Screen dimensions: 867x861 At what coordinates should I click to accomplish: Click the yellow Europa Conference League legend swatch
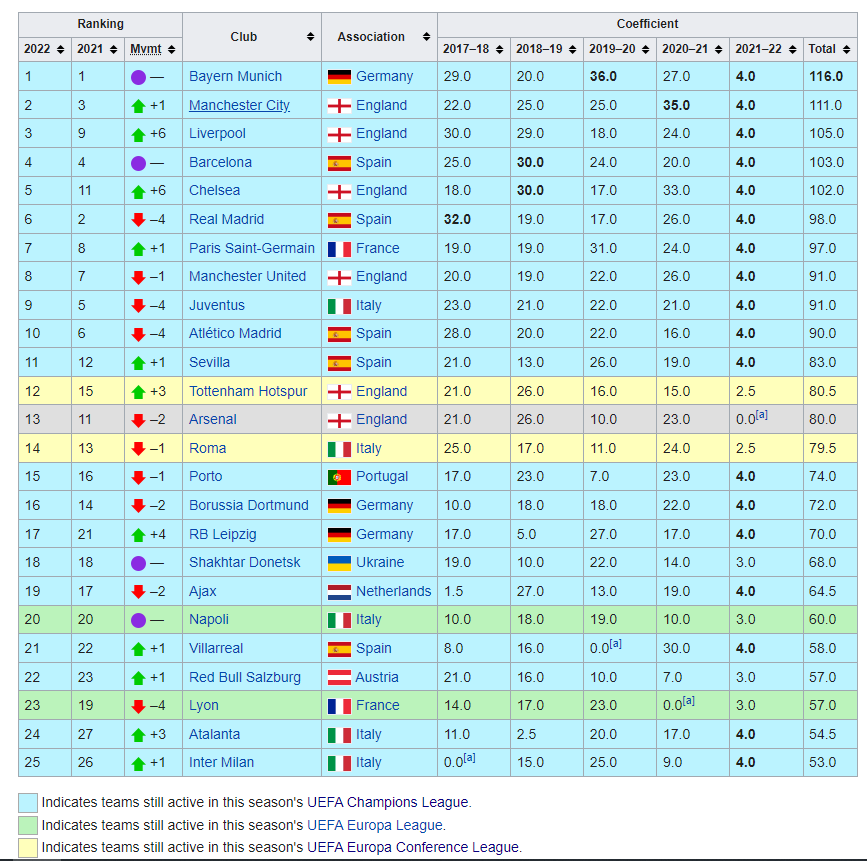(x=28, y=848)
